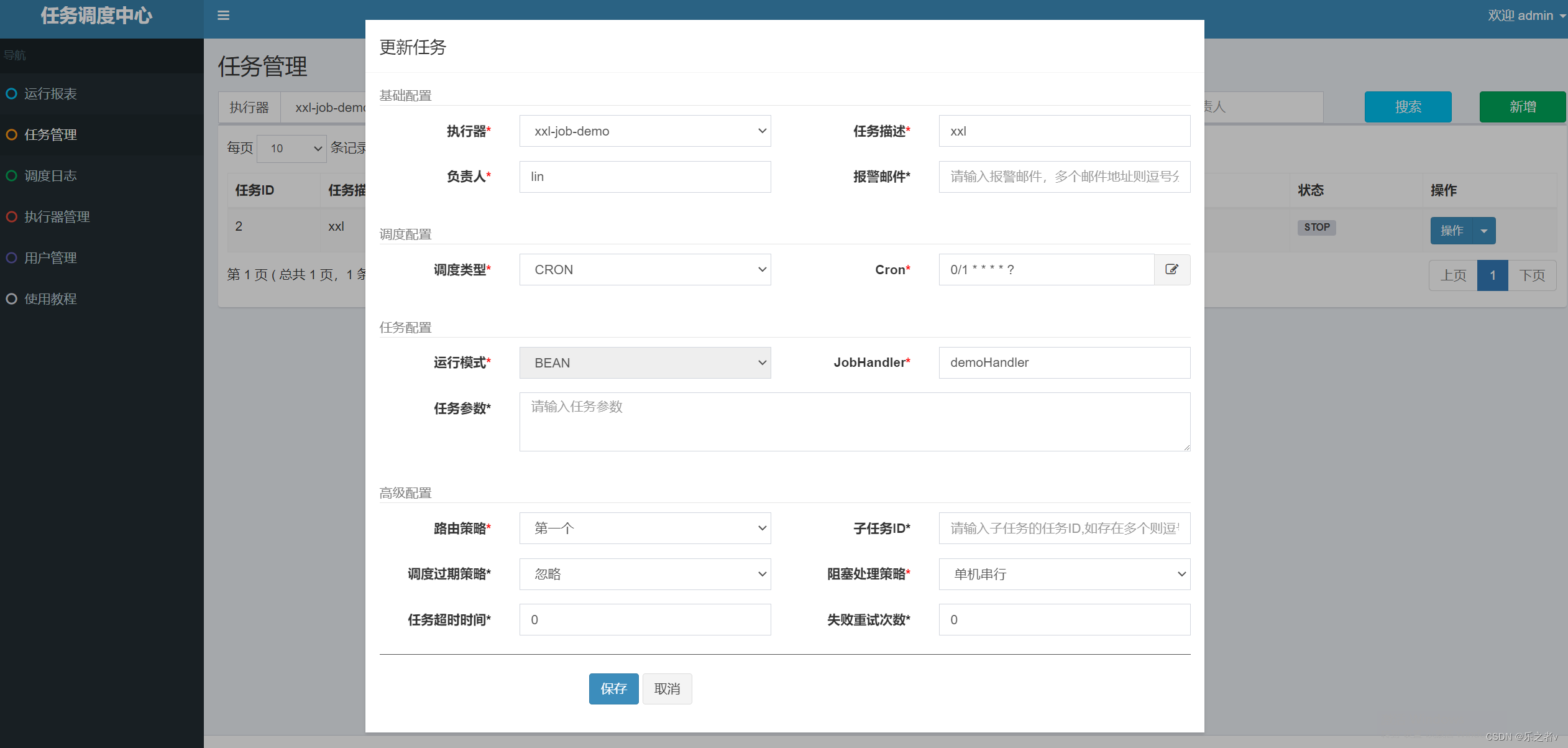
Task: Click the STOP status label
Action: [x=1316, y=228]
